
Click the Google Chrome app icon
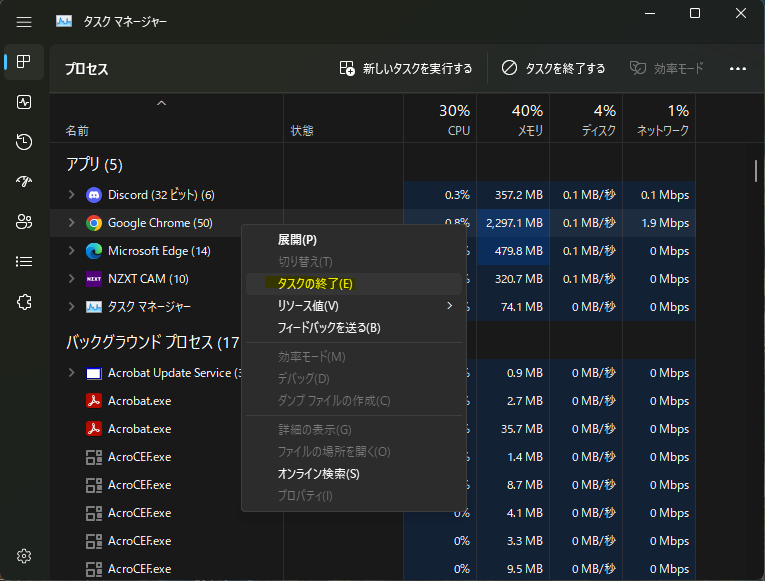[x=94, y=223]
